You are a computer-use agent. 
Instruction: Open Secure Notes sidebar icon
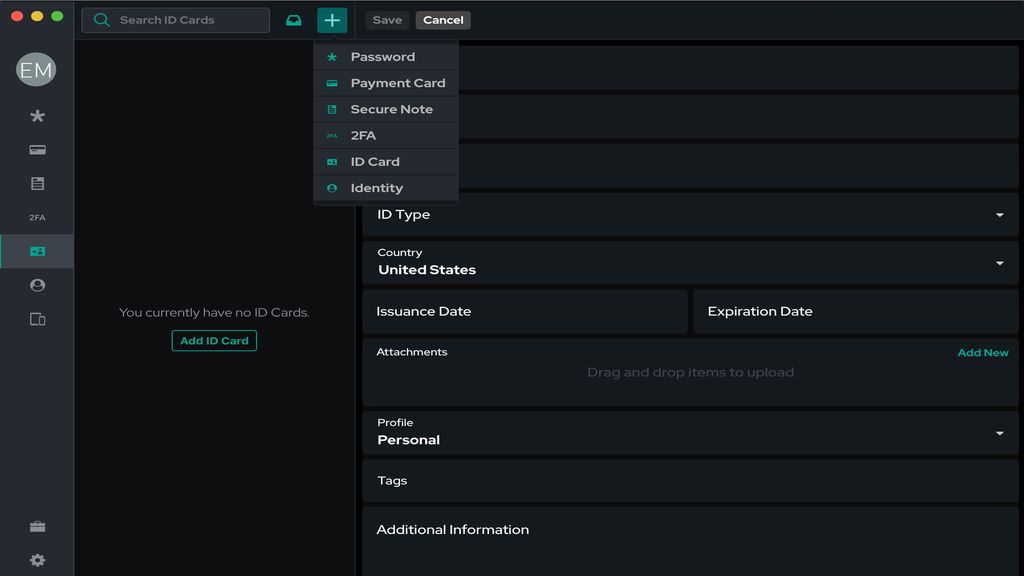tap(37, 184)
